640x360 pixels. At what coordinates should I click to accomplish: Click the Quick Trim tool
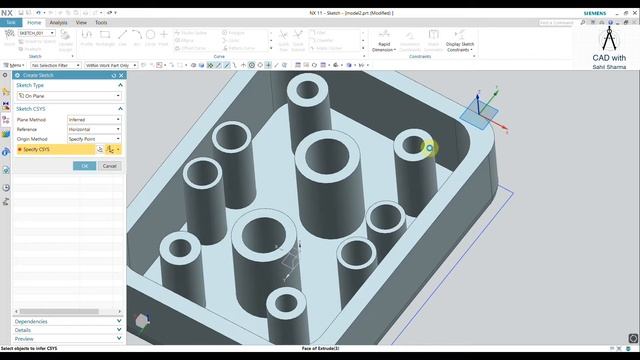click(x=283, y=41)
